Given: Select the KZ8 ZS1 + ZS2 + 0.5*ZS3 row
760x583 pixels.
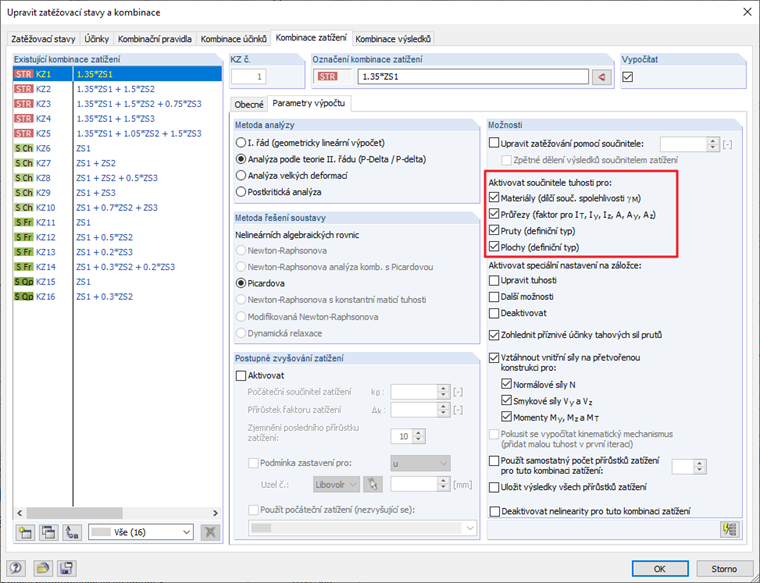Looking at the screenshot, I should tap(117, 178).
